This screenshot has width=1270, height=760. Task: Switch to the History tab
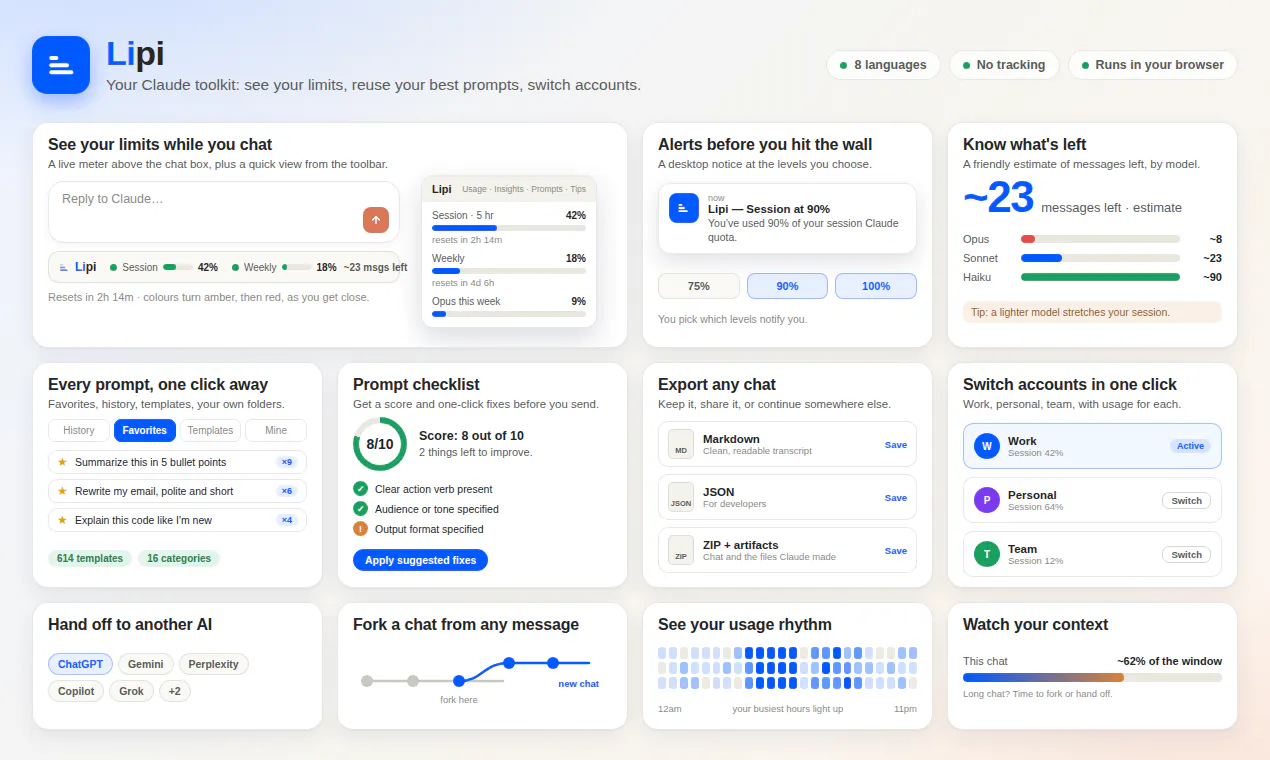79,430
